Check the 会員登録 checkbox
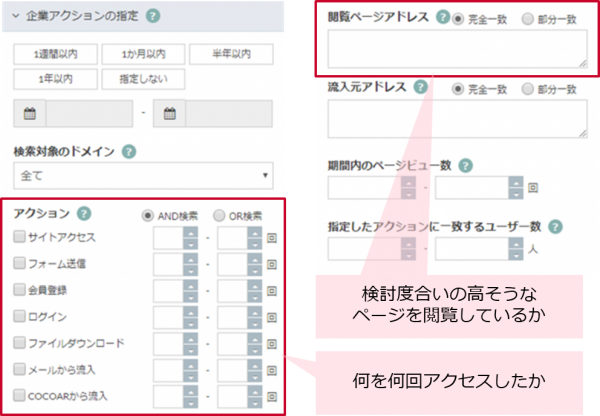Screen dimensions: 600x416 [x=19, y=289]
